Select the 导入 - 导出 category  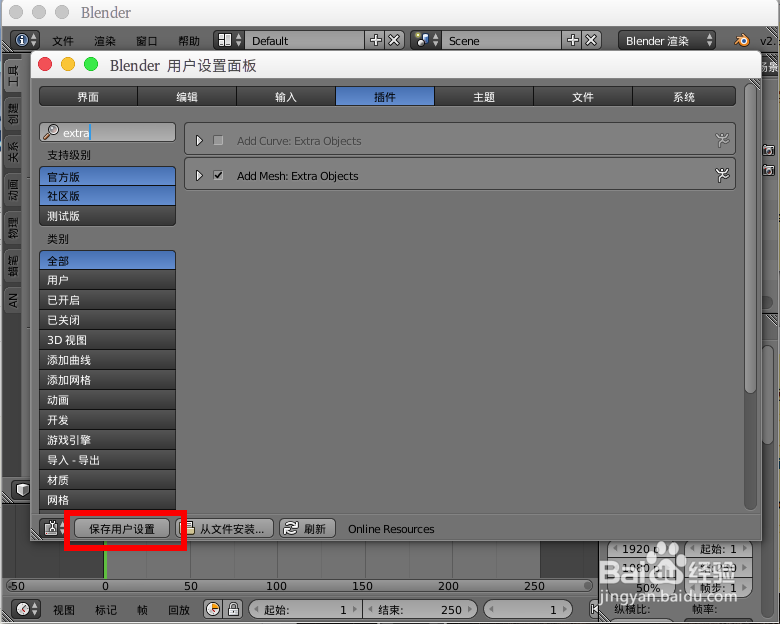click(x=107, y=460)
